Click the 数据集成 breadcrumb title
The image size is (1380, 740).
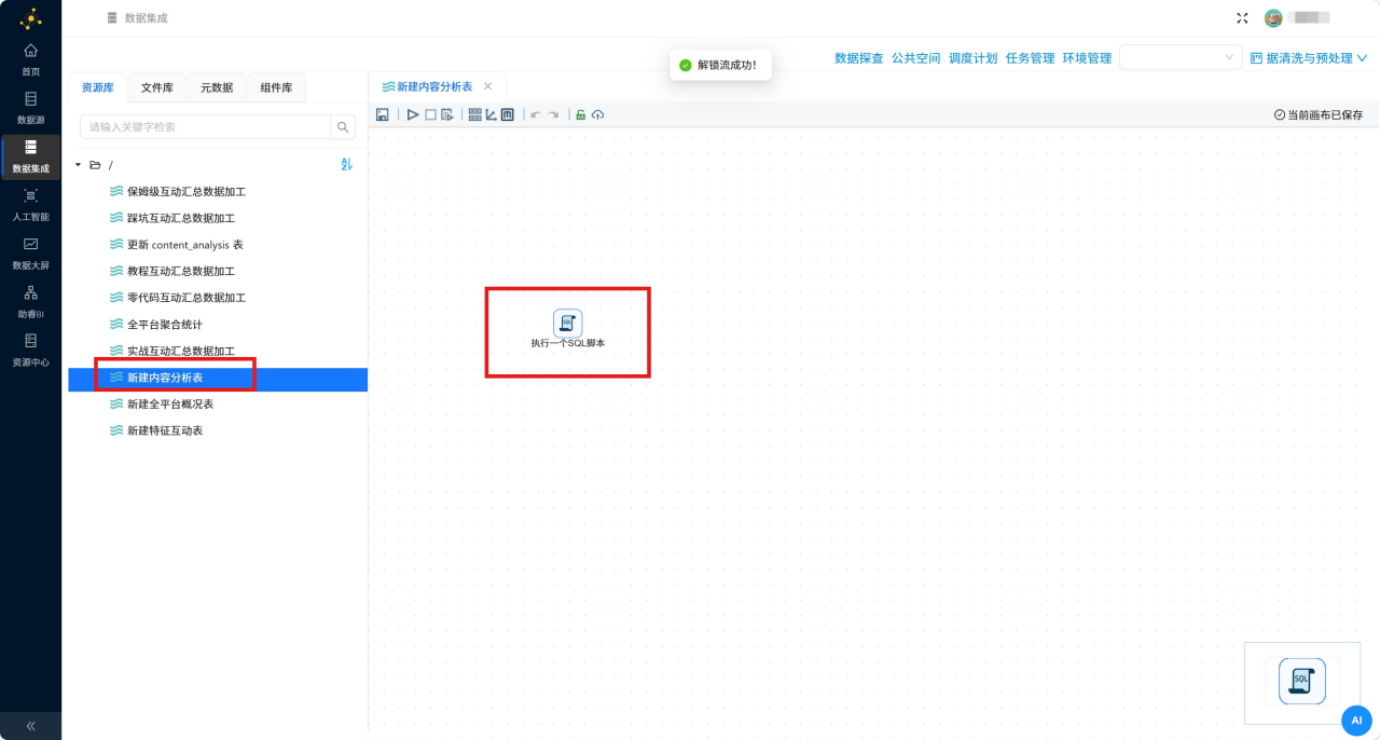[146, 18]
